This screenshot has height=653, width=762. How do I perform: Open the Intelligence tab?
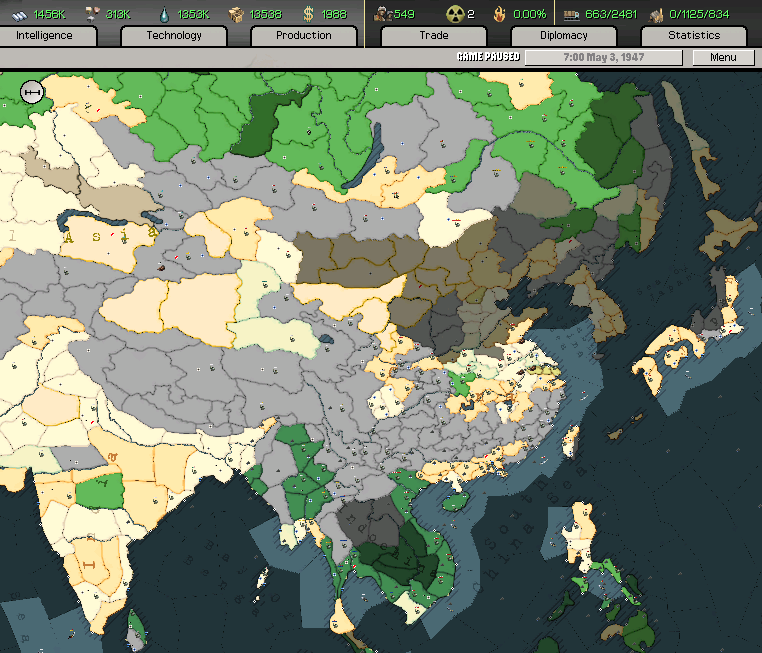tap(48, 36)
